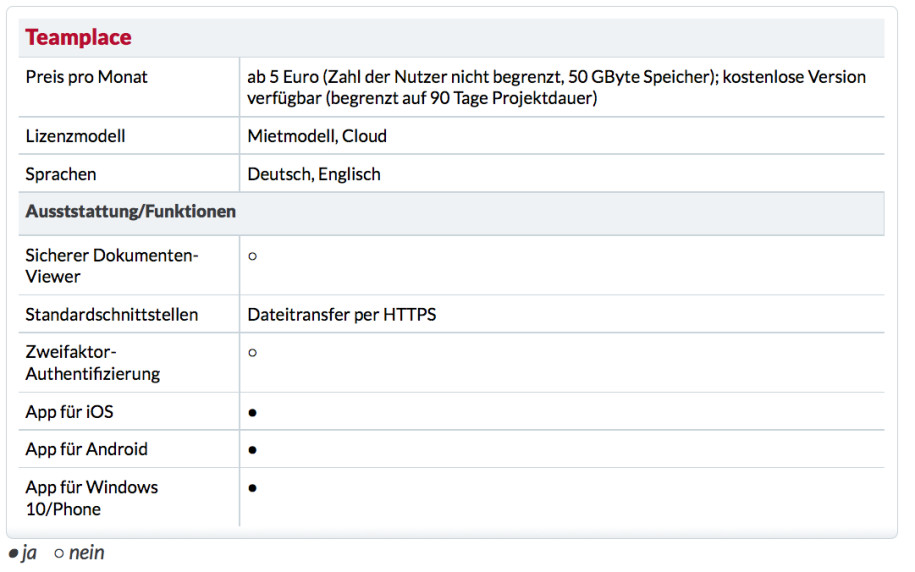Click the Teamplace heading
The width and height of the screenshot is (915, 572).
click(78, 38)
